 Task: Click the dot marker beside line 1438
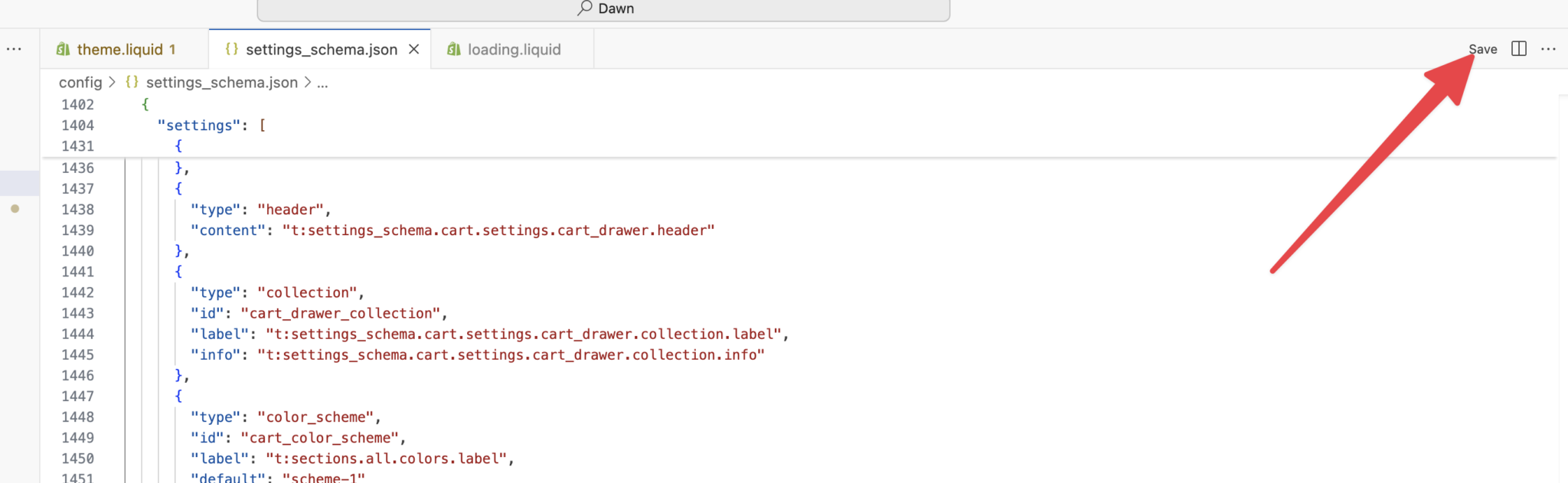pos(15,209)
